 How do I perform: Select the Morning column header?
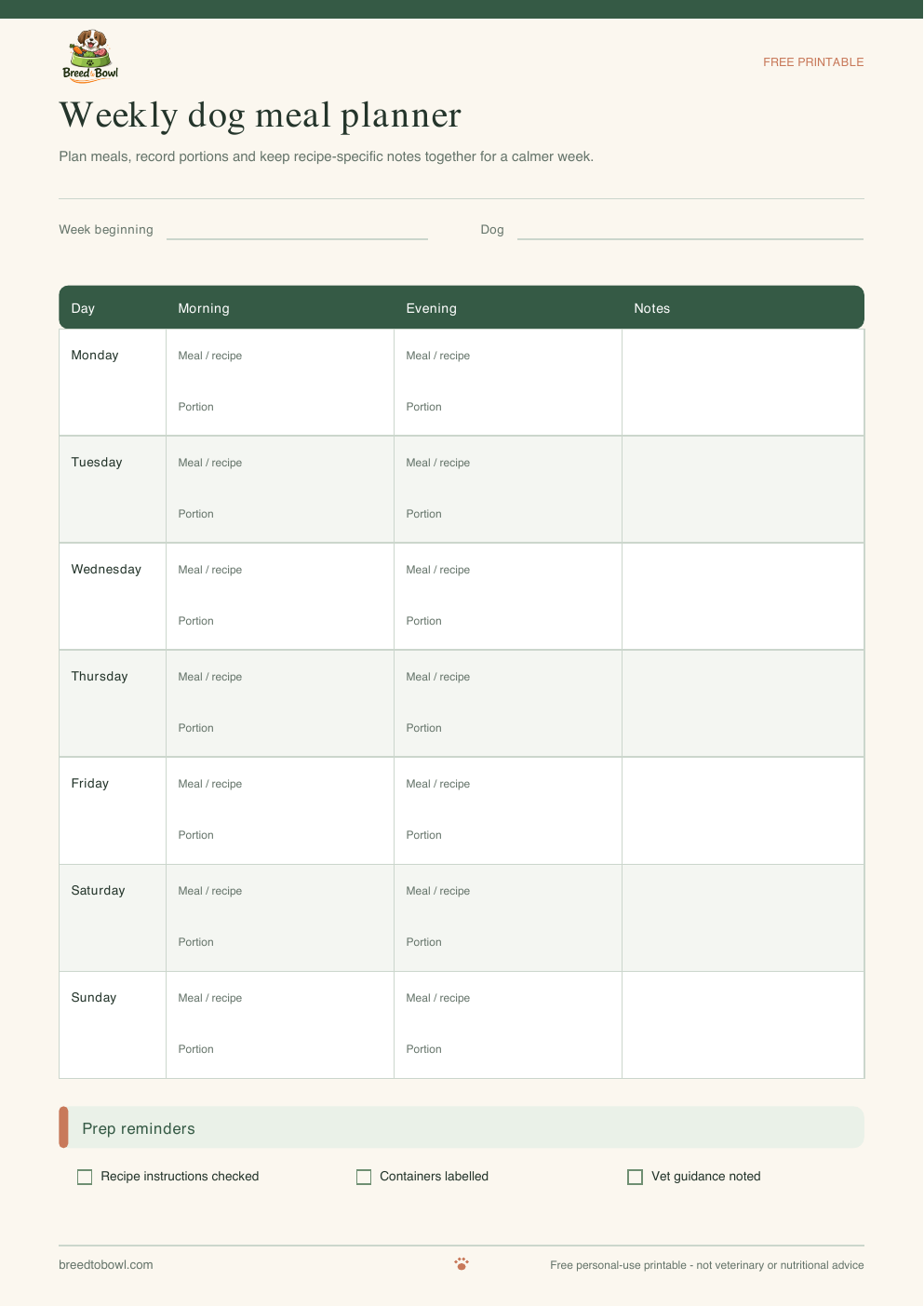click(204, 308)
